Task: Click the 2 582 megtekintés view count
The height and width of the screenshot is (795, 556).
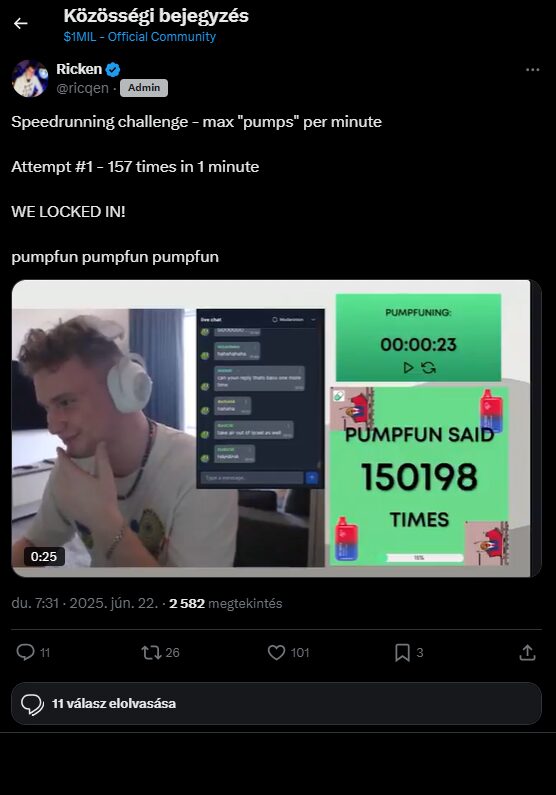Action: click(x=226, y=603)
